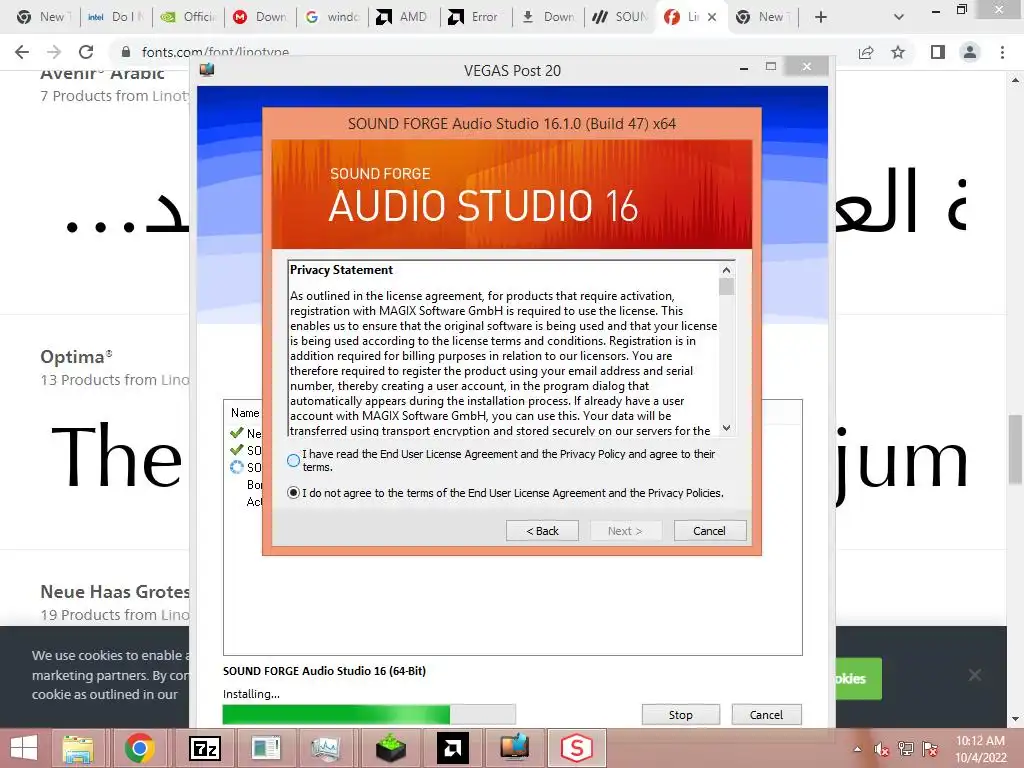Click the Privacy Statement scrollbar thumb

(x=726, y=287)
